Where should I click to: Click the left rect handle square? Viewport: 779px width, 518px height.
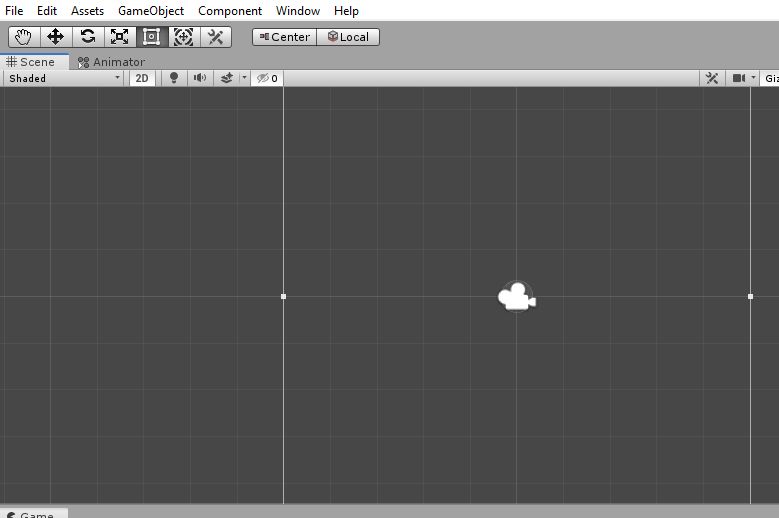(284, 296)
